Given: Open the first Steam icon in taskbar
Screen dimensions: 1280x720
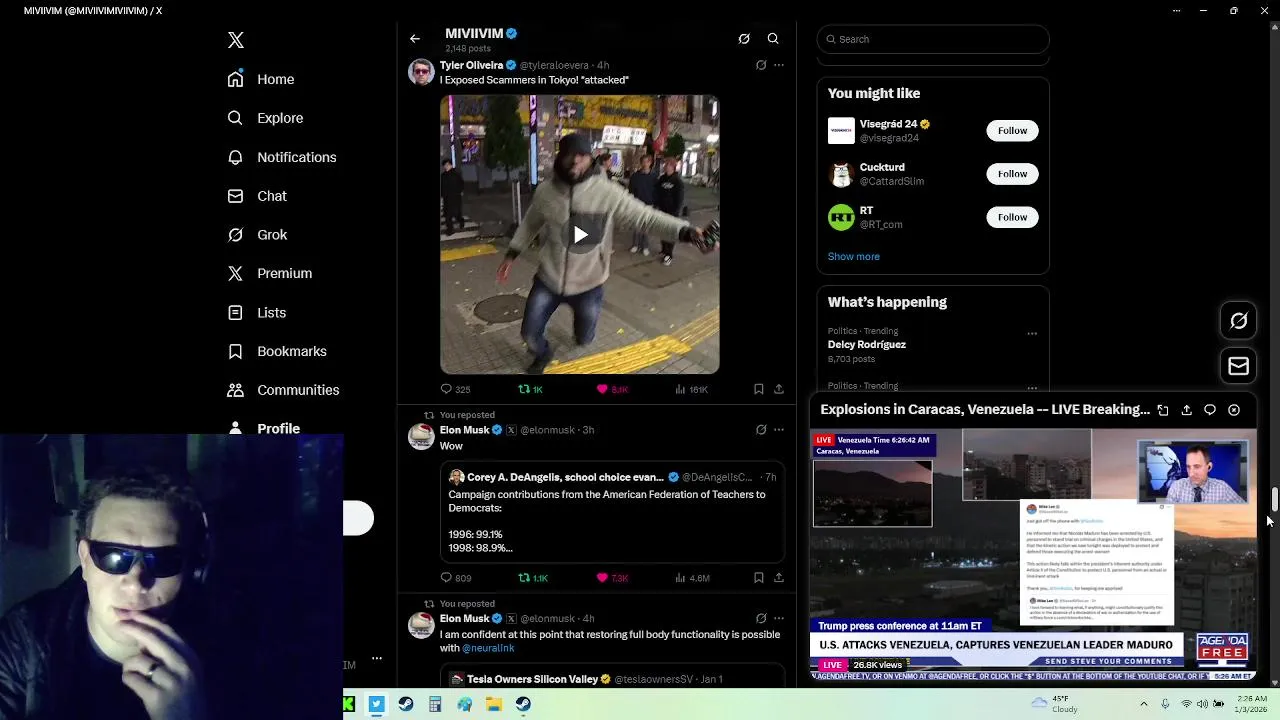Looking at the screenshot, I should (x=406, y=704).
